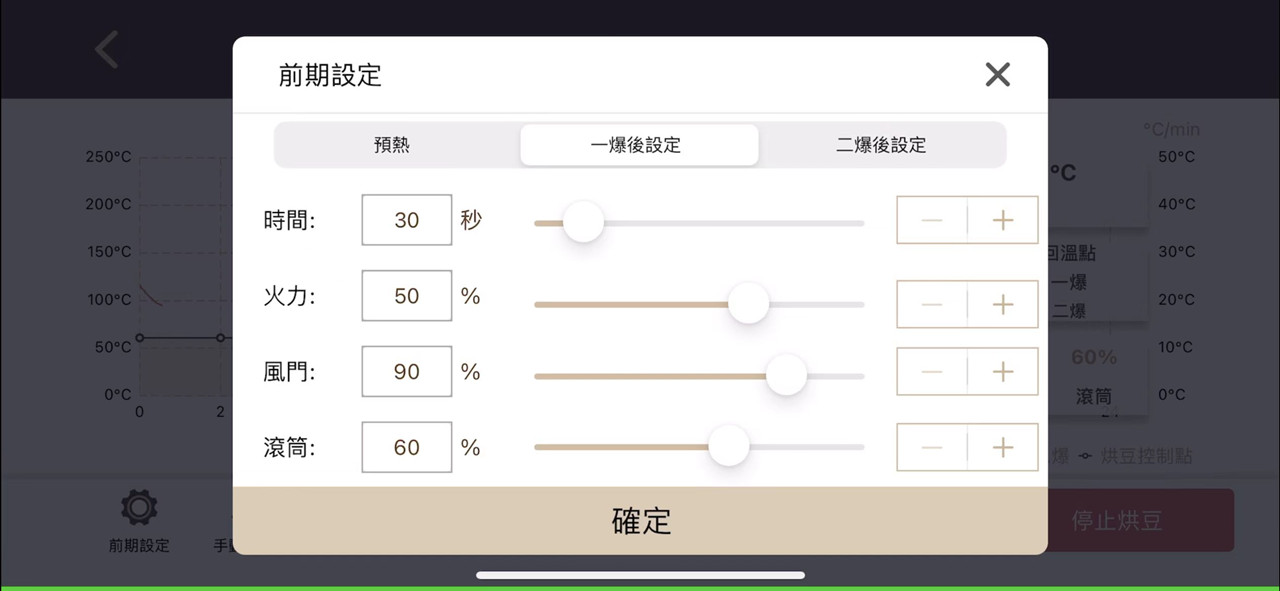Decrease 火力 with the minus button
Viewport: 1280px width, 591px height.
pyautogui.click(x=932, y=304)
